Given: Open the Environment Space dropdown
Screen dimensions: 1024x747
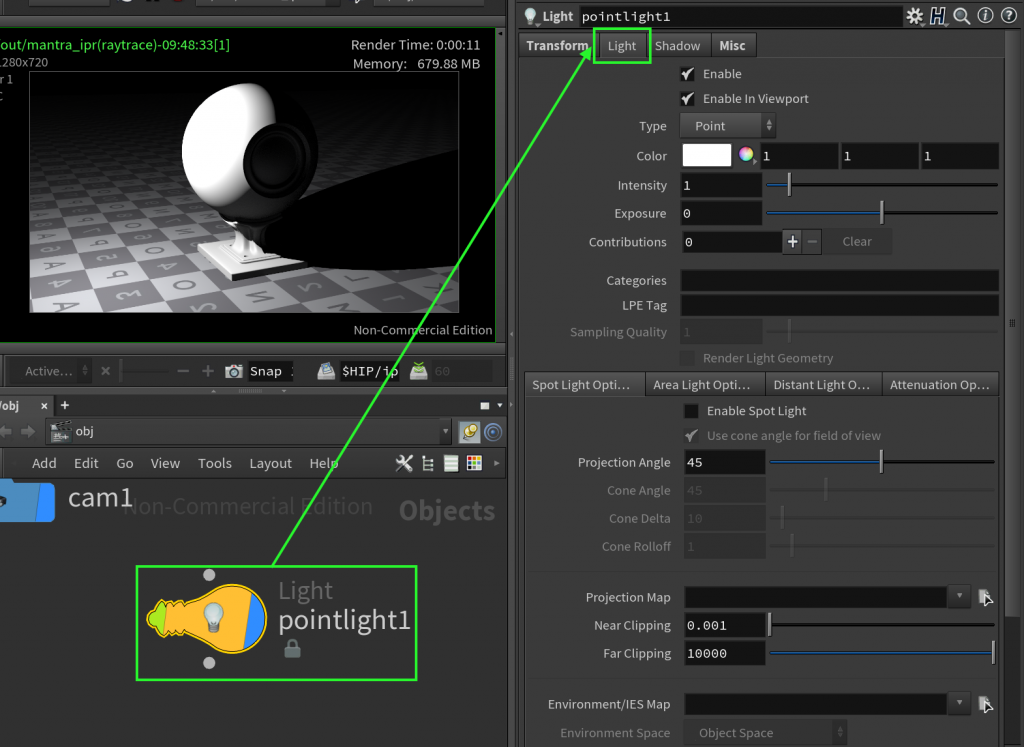Looking at the screenshot, I should (x=766, y=732).
